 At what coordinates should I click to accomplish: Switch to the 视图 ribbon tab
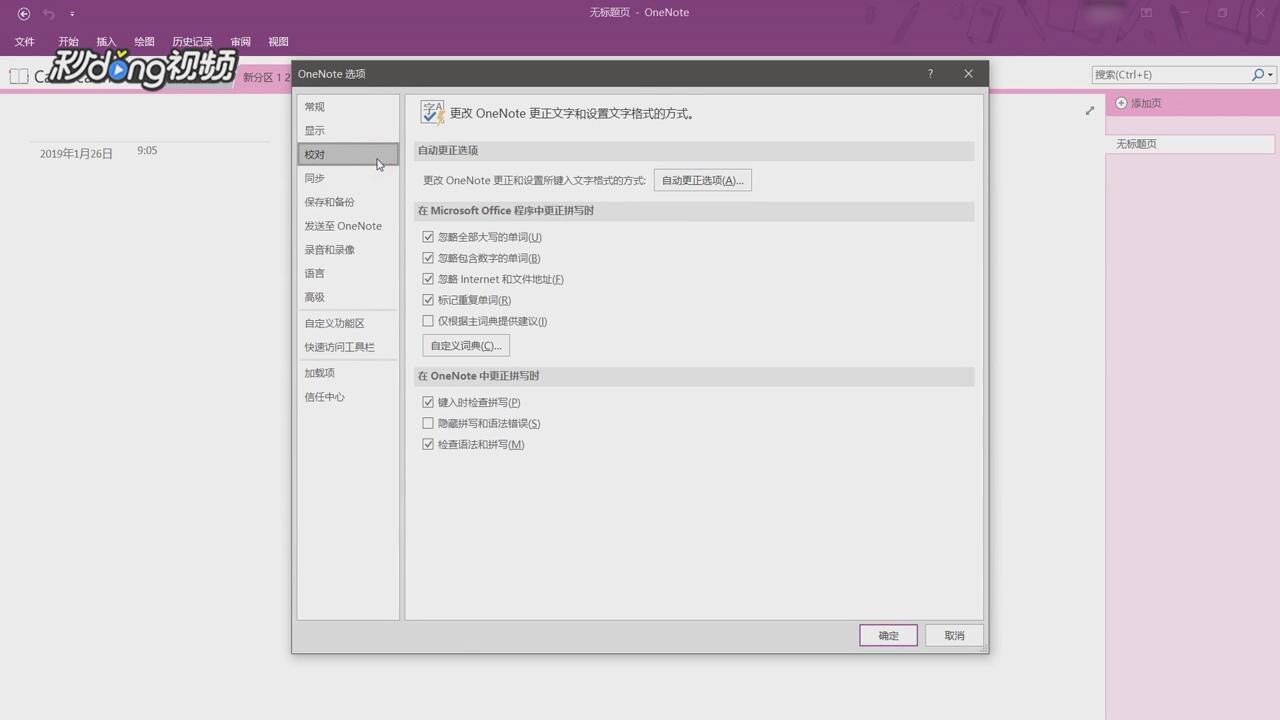pyautogui.click(x=279, y=42)
